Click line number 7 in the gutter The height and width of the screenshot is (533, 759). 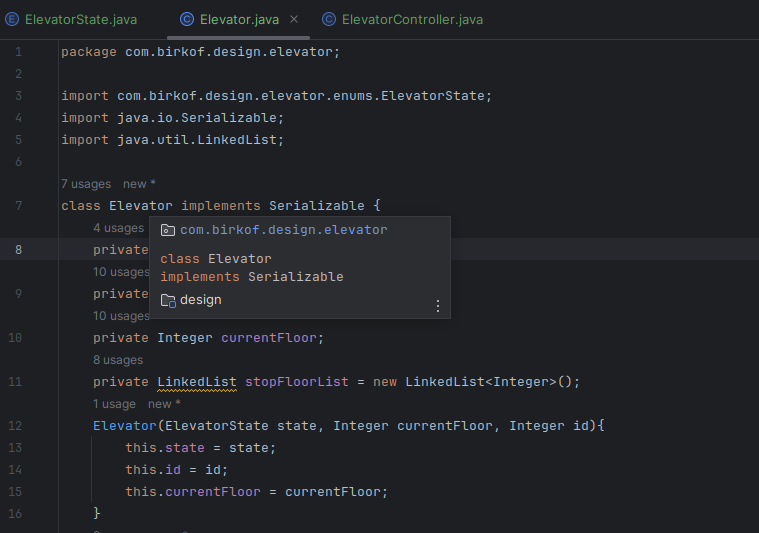click(x=18, y=206)
